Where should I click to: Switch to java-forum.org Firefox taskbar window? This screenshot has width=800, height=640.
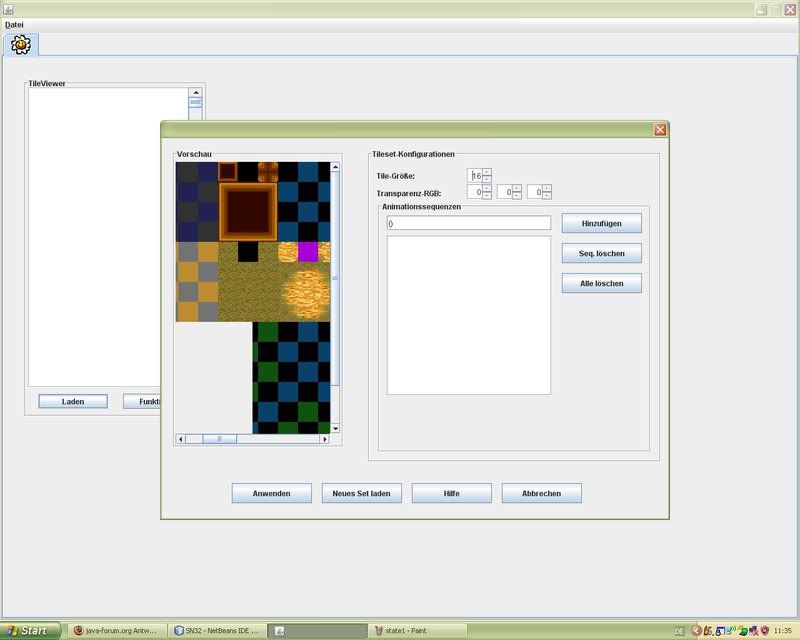118,631
